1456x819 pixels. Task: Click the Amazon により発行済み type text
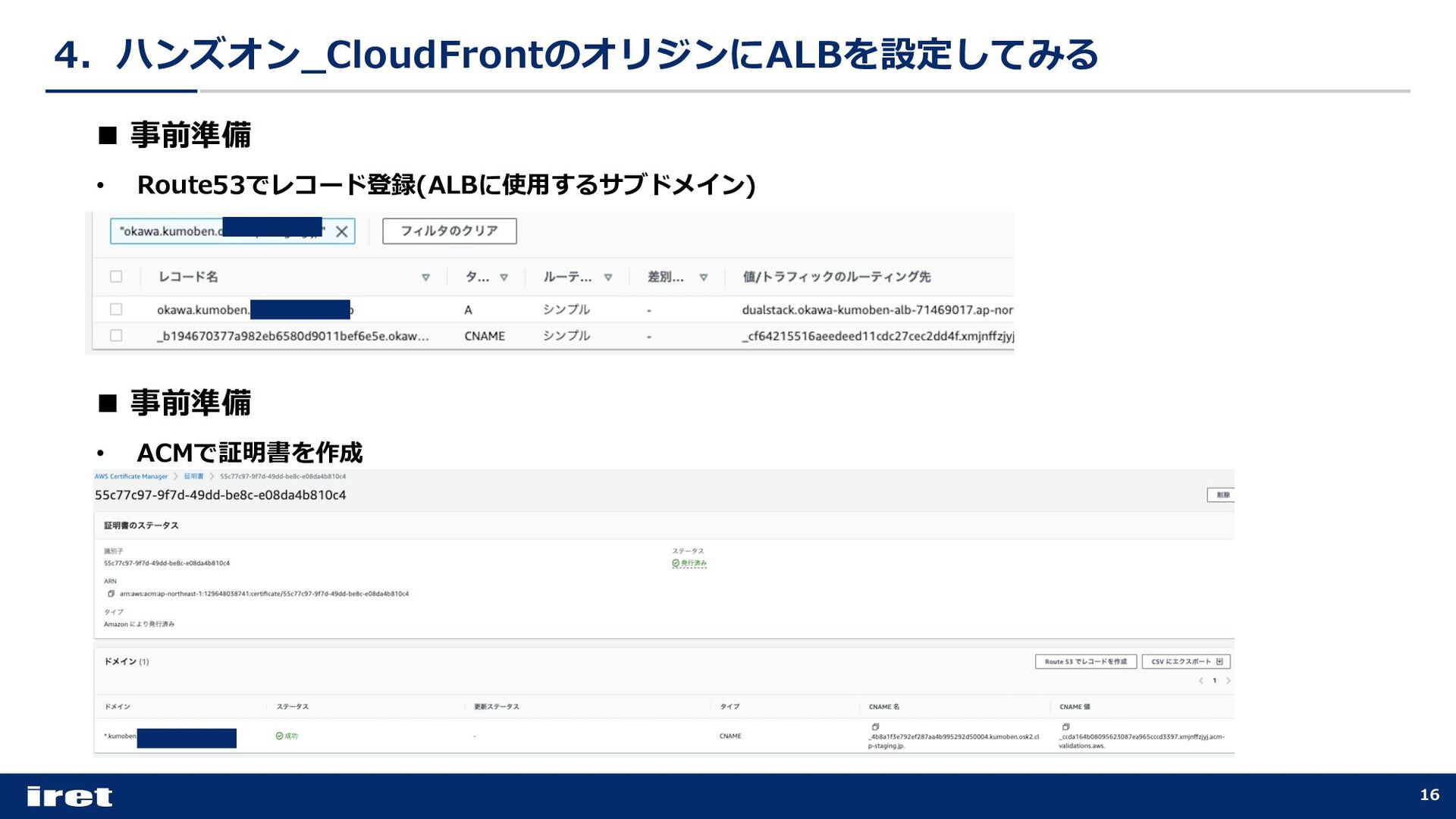click(x=139, y=624)
